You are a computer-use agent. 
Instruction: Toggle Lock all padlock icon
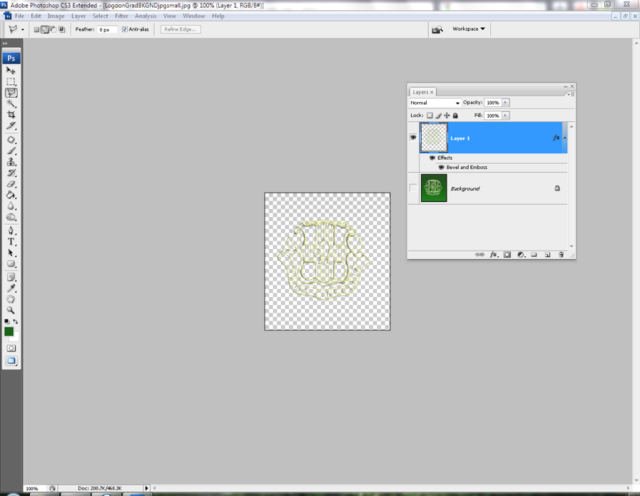pyautogui.click(x=456, y=116)
